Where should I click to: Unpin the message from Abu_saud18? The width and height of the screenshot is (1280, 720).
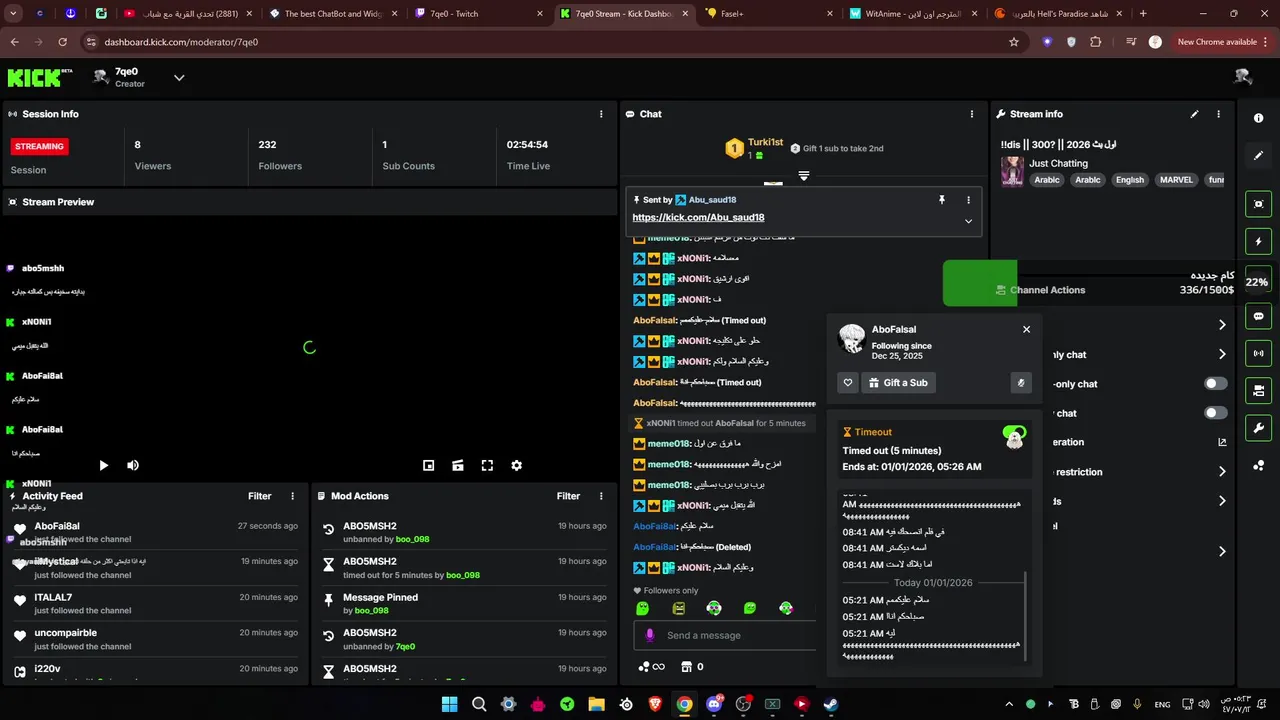tap(941, 200)
